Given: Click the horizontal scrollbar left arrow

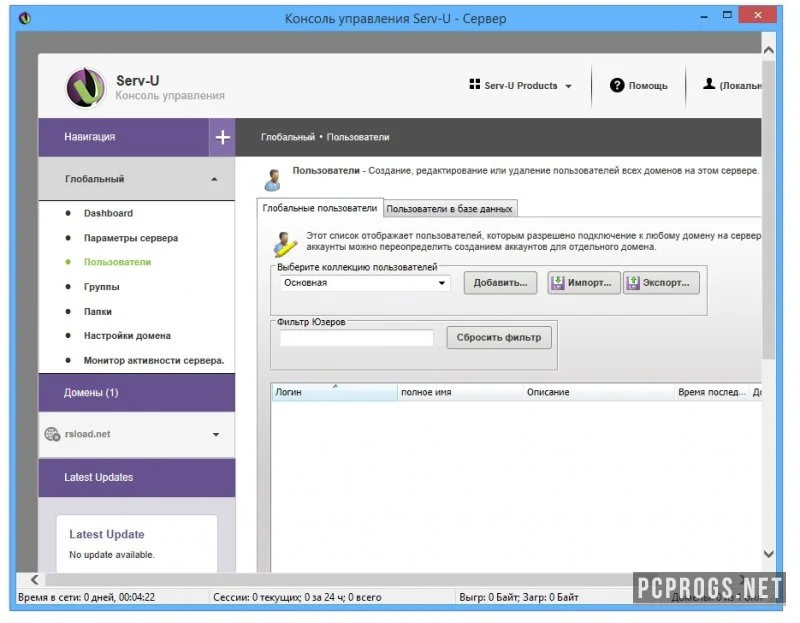Looking at the screenshot, I should click(34, 580).
